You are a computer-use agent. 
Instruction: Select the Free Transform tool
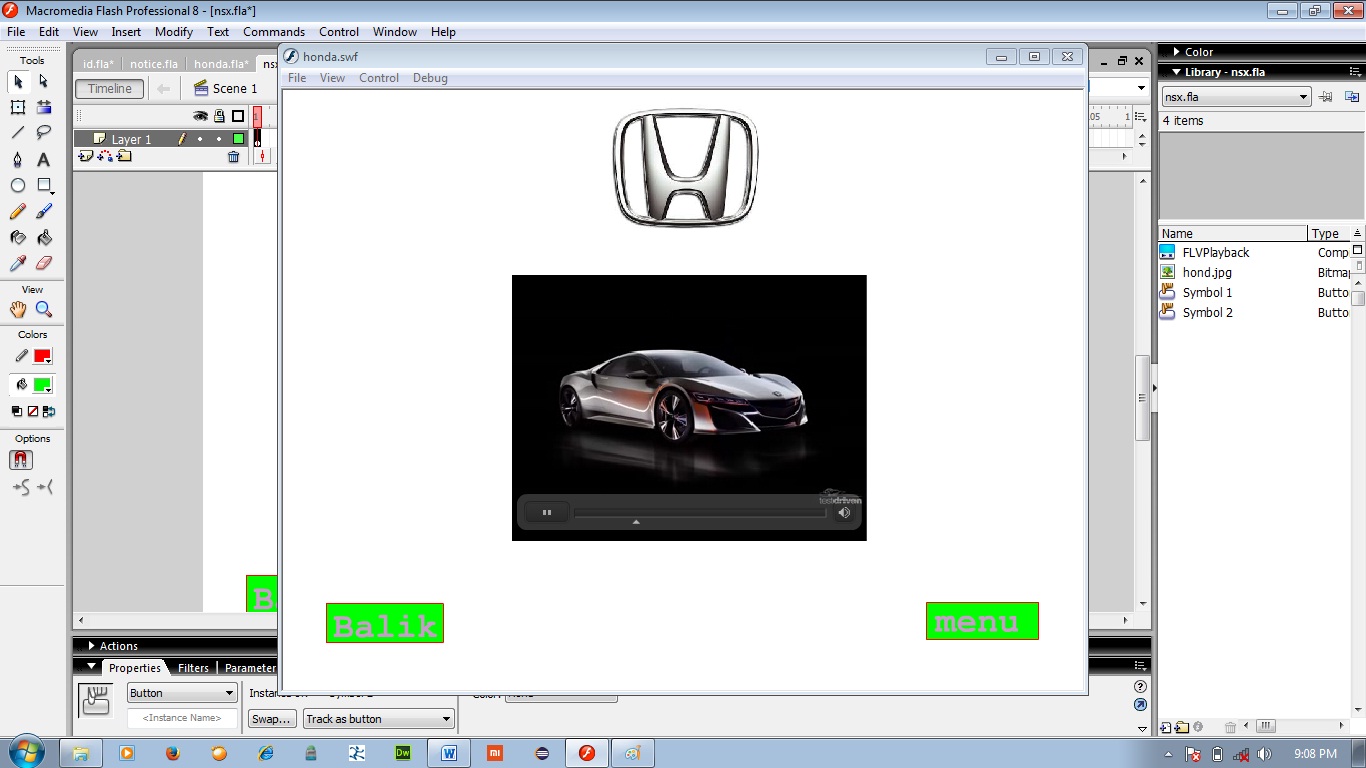point(18,107)
